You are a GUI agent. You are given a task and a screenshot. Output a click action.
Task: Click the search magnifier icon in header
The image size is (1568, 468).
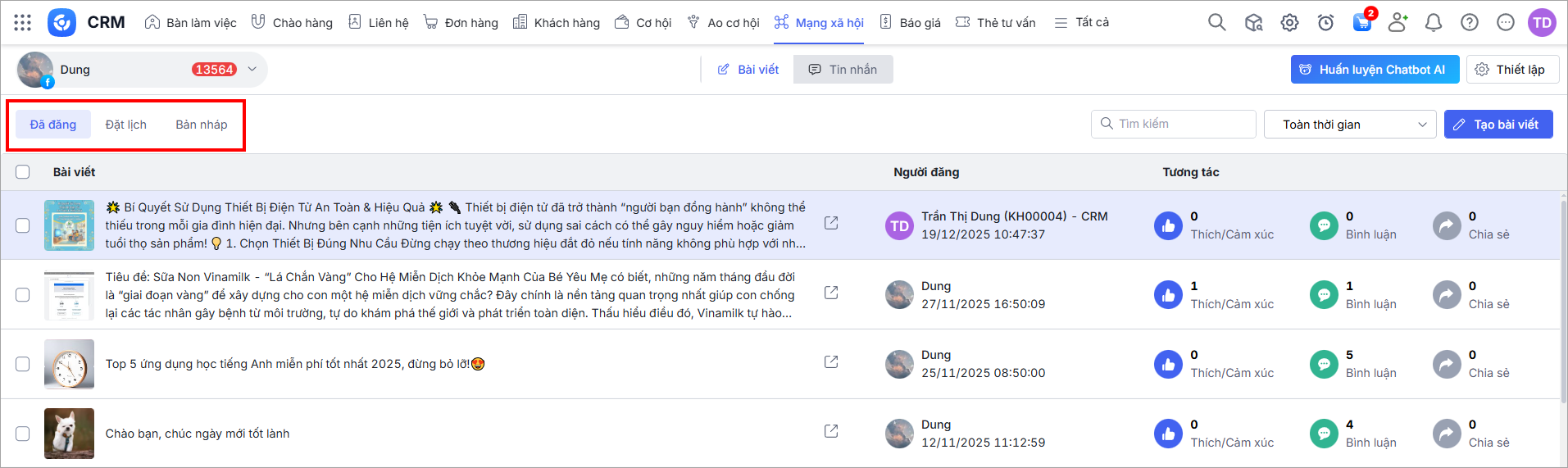(x=1216, y=22)
